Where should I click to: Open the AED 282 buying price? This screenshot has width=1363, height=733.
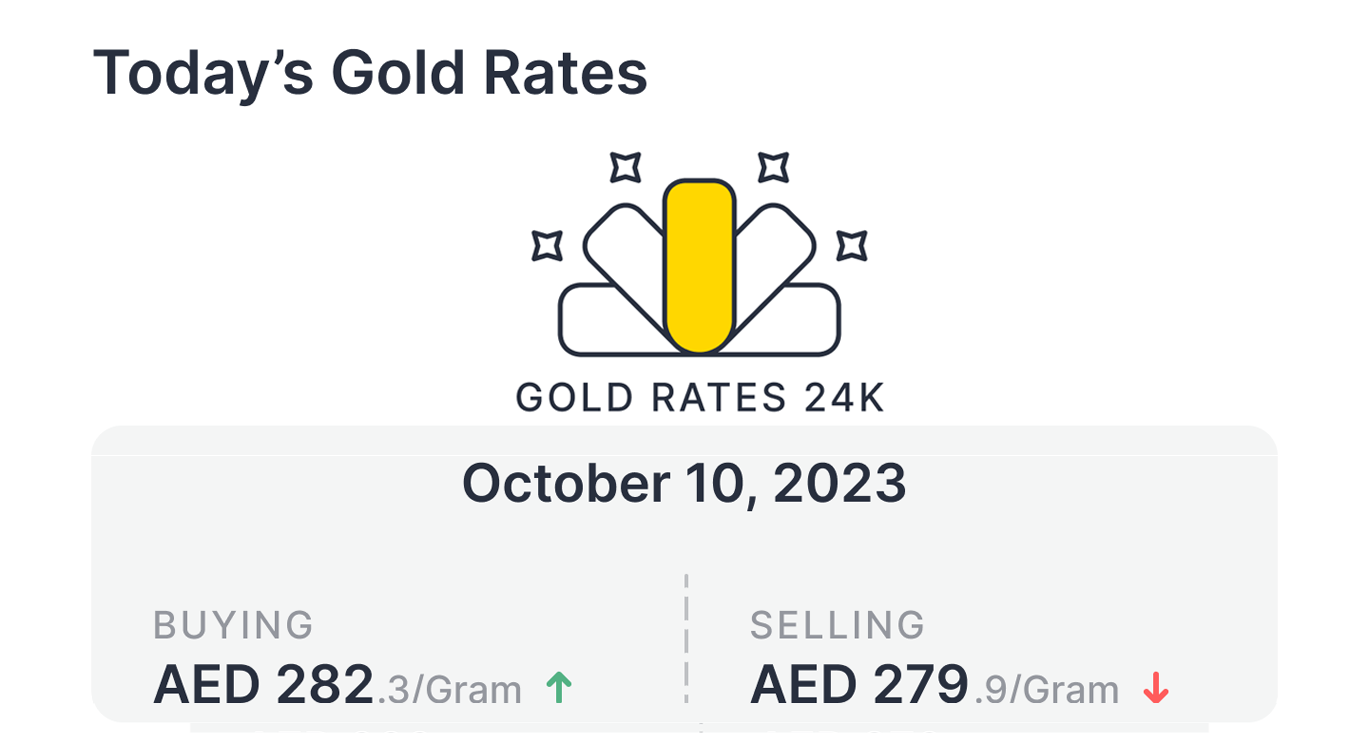click(x=263, y=685)
